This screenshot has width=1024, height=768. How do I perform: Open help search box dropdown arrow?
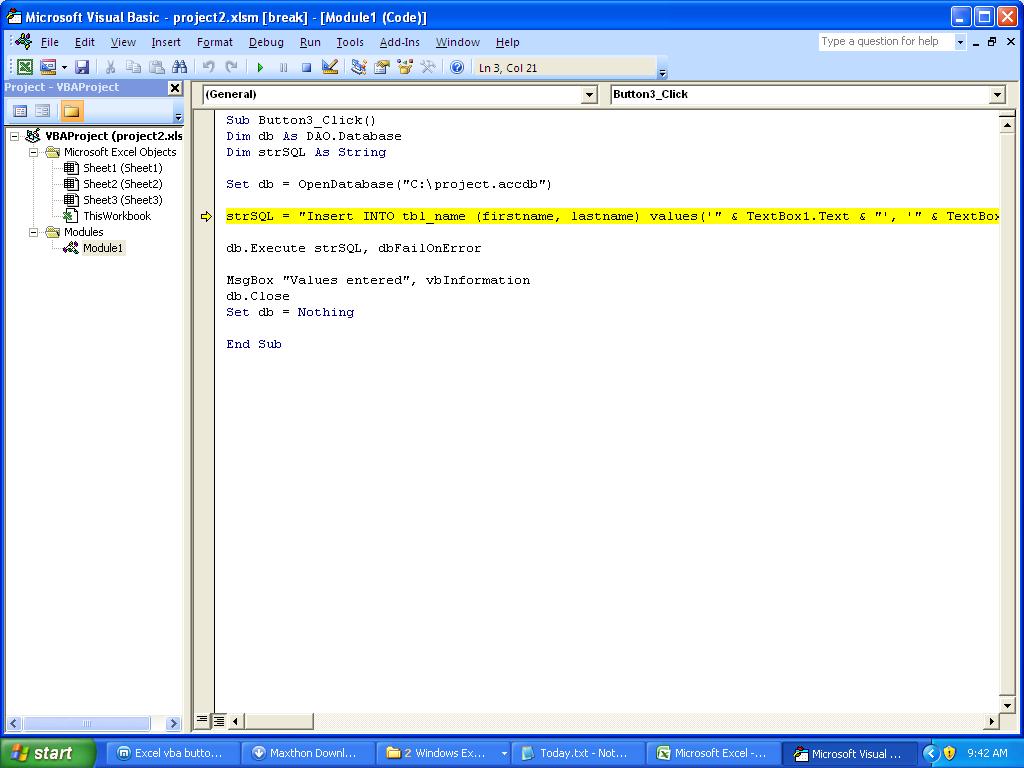959,42
